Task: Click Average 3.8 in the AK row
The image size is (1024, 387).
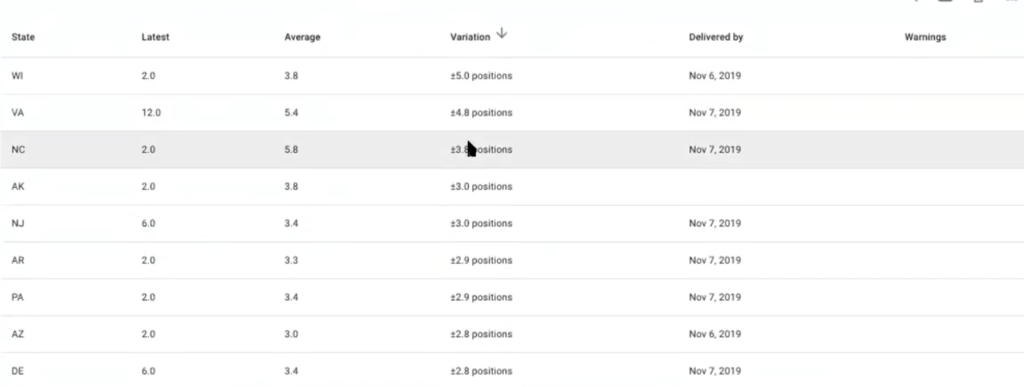Action: pyautogui.click(x=291, y=187)
